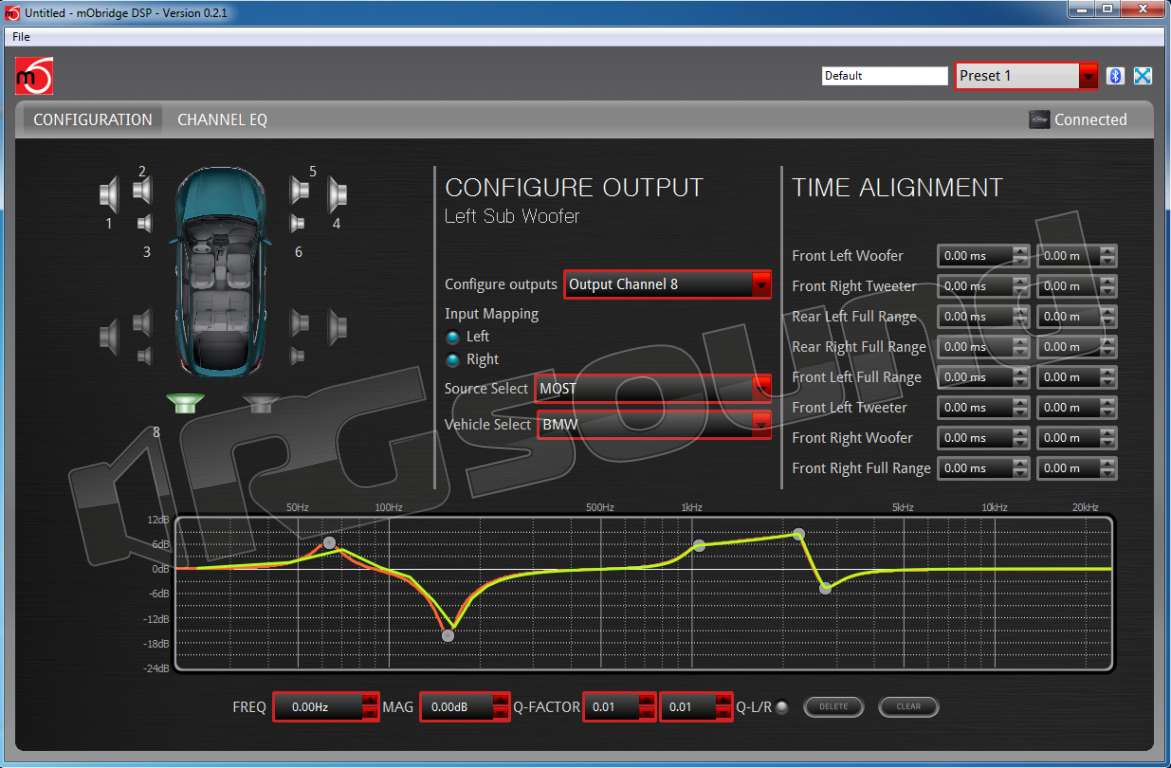Select speaker 2 front left icon
Image resolution: width=1171 pixels, height=768 pixels.
pyautogui.click(x=142, y=191)
